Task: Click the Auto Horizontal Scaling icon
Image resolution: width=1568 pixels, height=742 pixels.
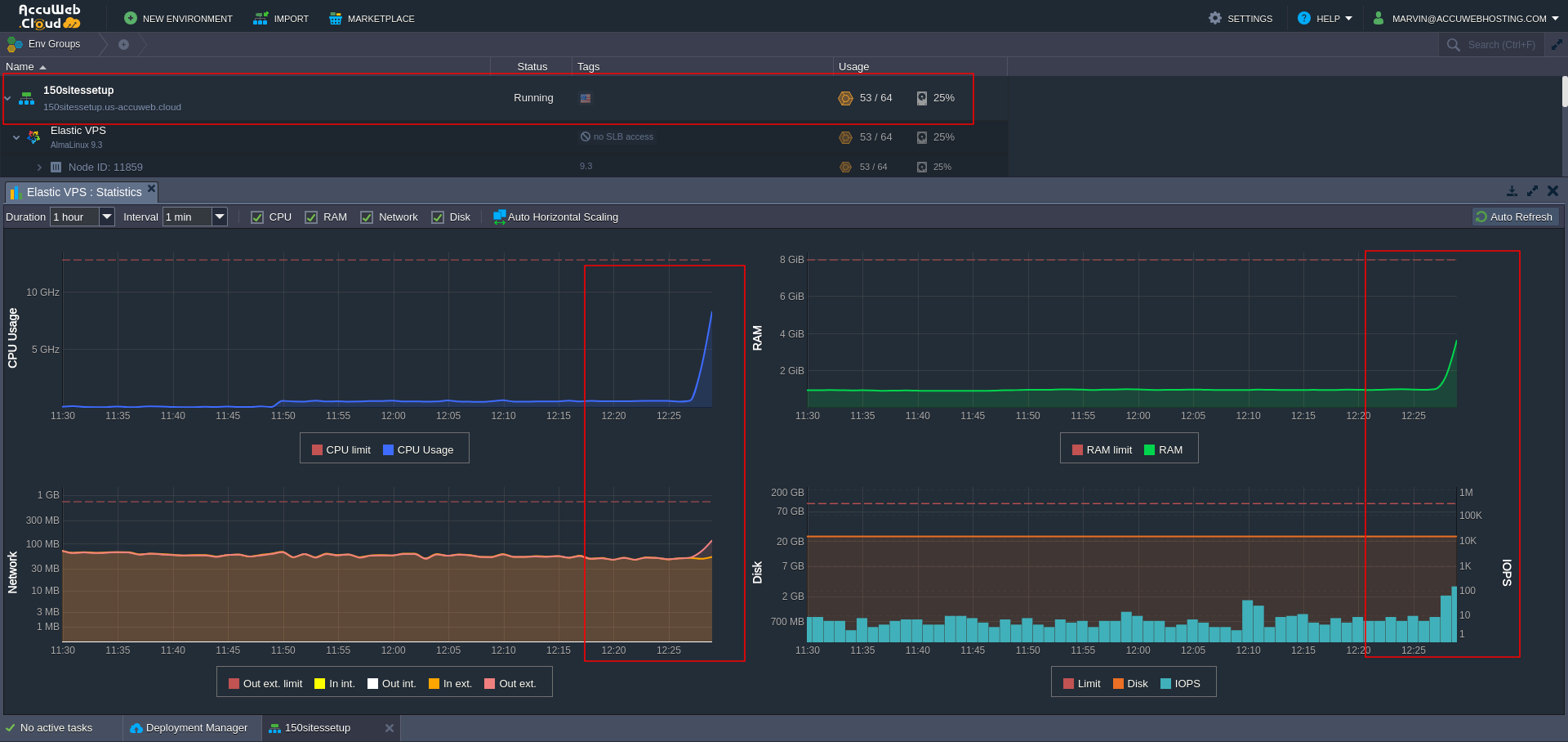Action: coord(499,217)
